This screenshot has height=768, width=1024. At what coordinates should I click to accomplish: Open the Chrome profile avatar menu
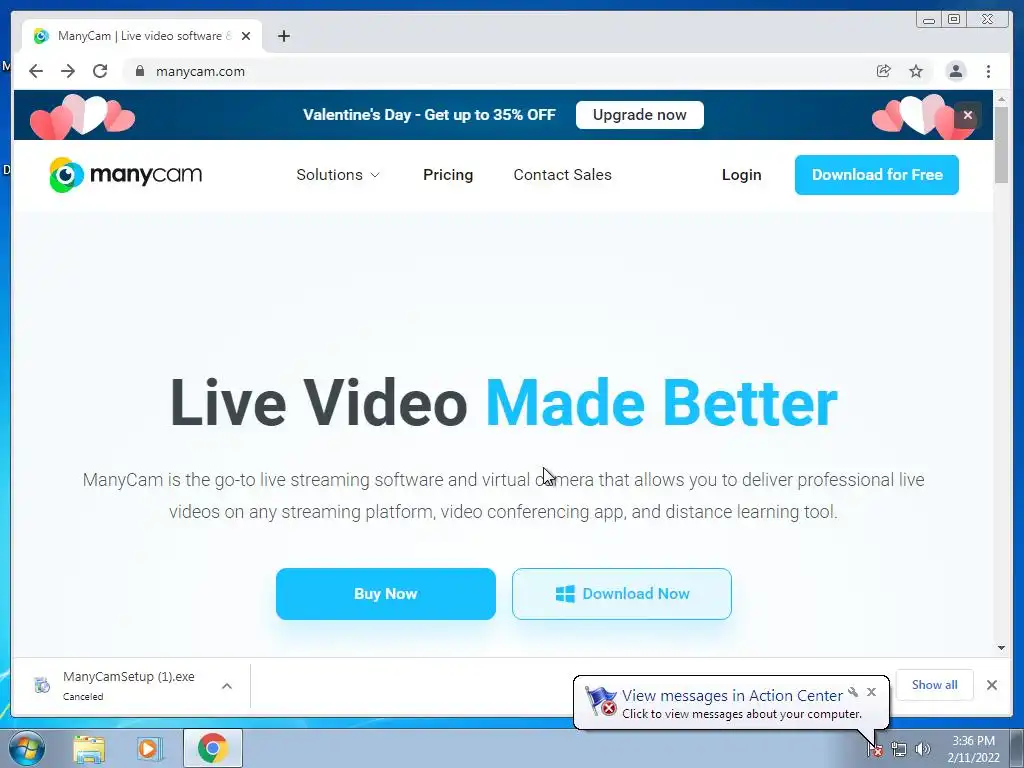tap(956, 71)
